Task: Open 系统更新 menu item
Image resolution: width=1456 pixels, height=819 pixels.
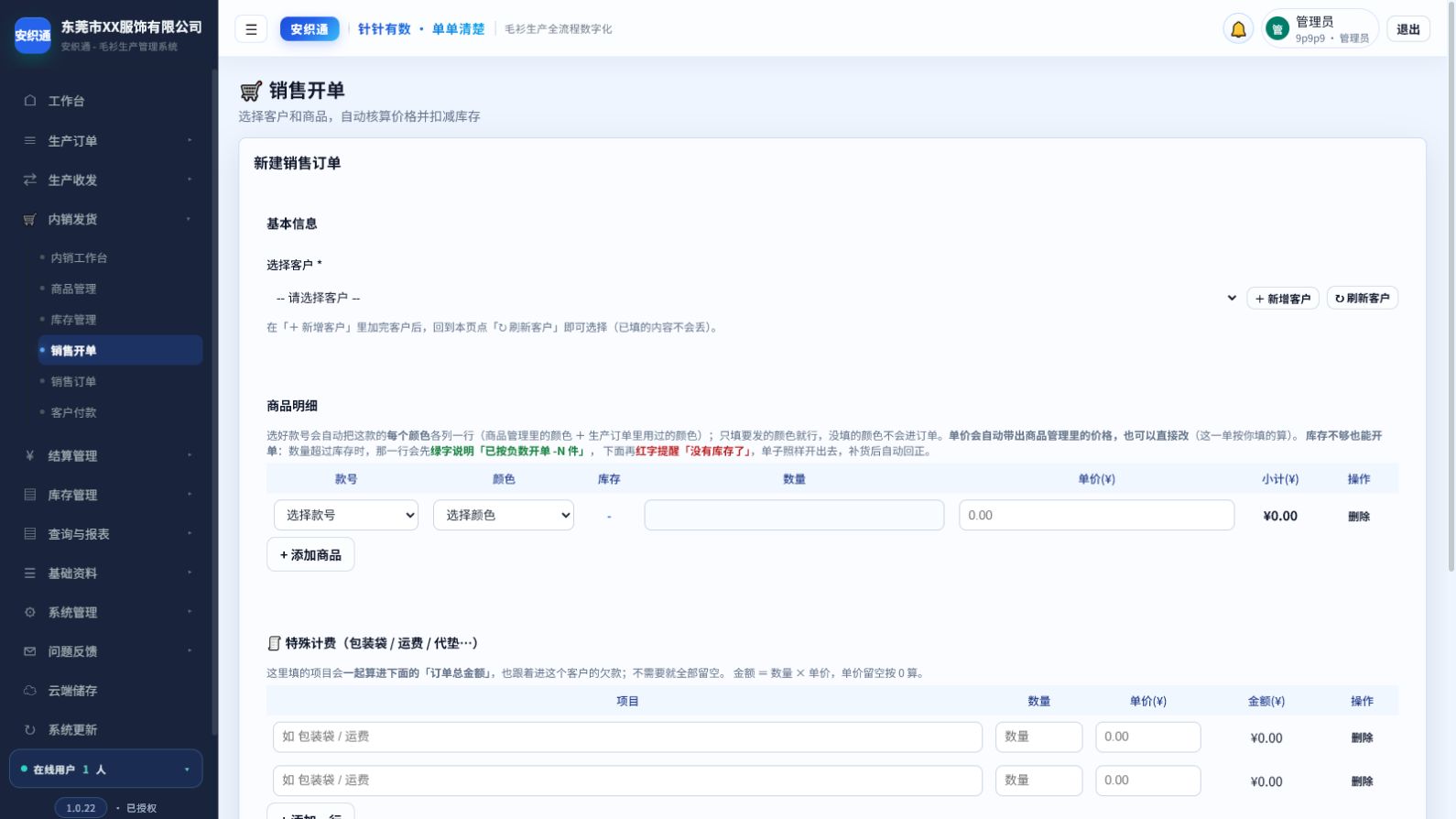Action: [106, 730]
